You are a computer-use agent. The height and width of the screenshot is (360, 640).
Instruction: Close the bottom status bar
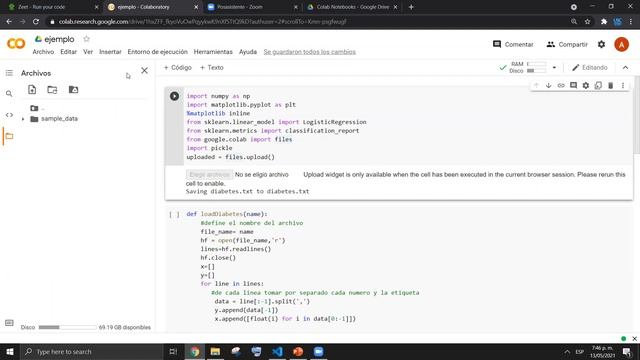634,338
